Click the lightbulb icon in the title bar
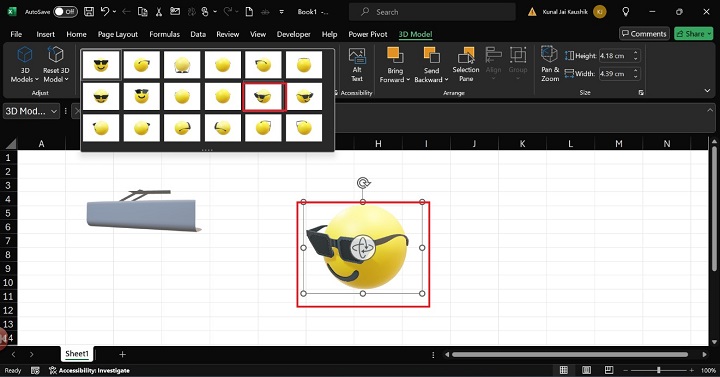Viewport: 720px width, 377px height. point(625,12)
